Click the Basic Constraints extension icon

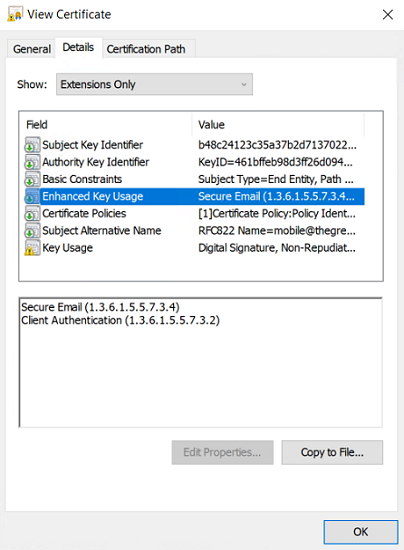(x=32, y=179)
